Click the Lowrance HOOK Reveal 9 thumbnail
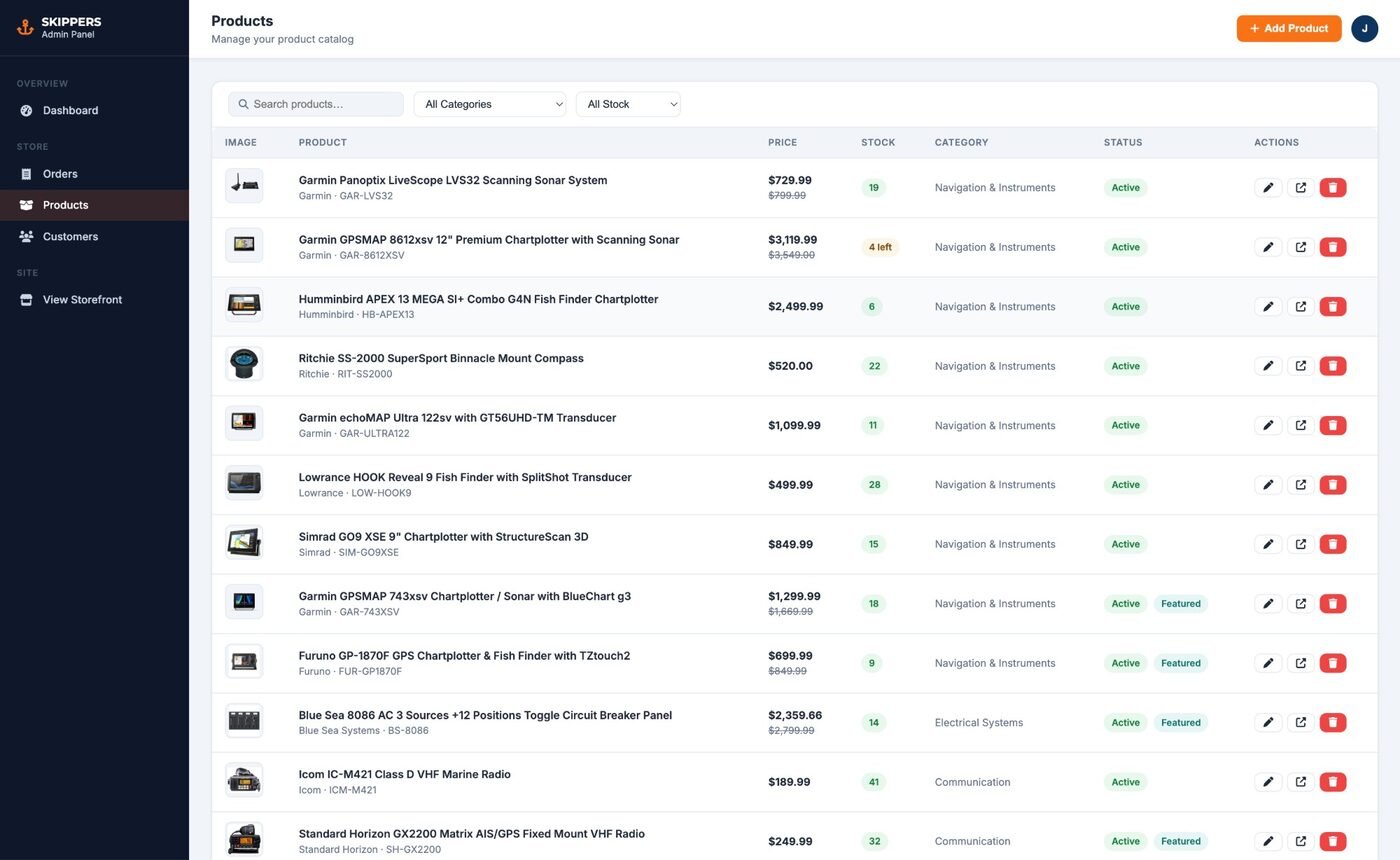The width and height of the screenshot is (1400, 860). click(x=244, y=483)
